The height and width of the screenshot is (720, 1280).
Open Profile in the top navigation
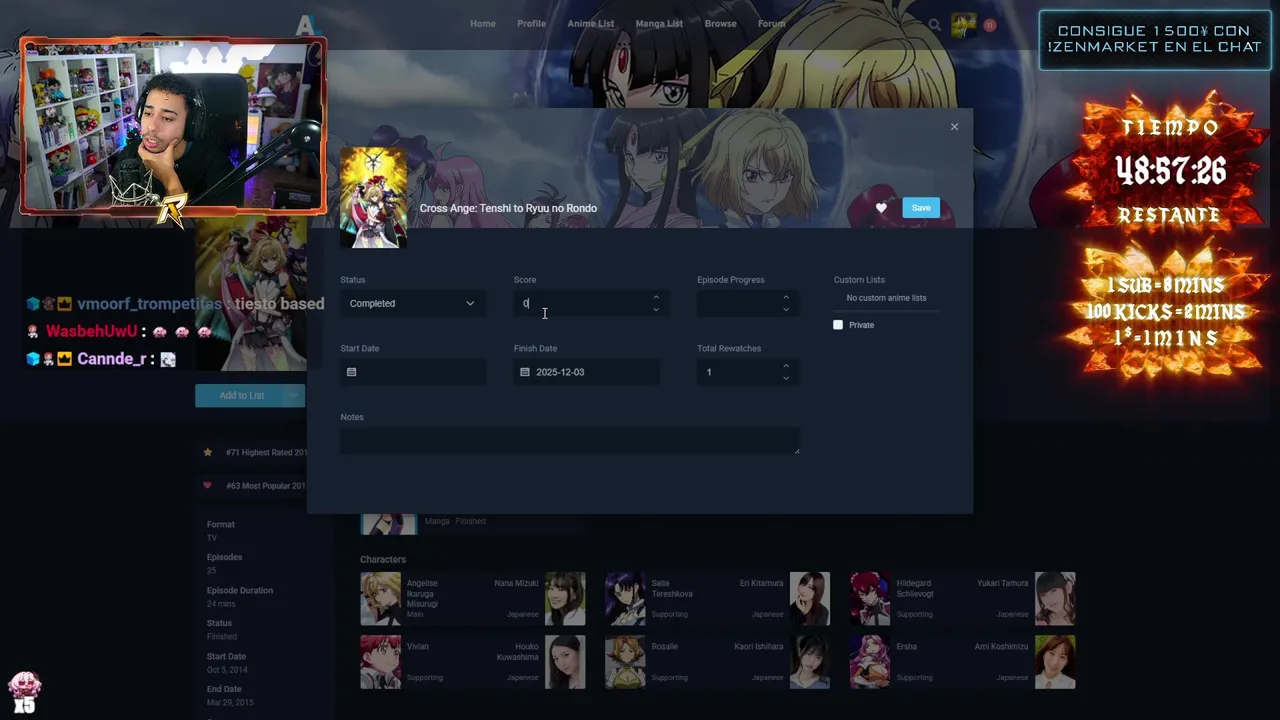click(531, 24)
